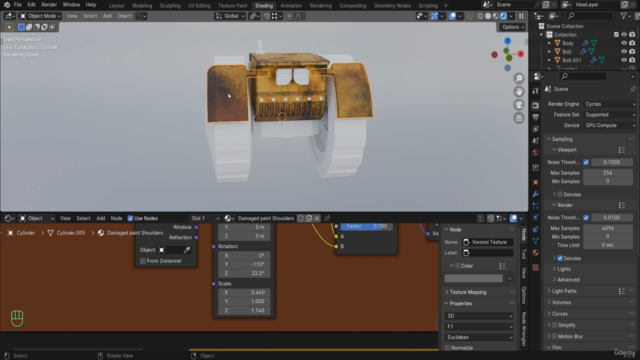Enable Motion Blur checkbox
The image size is (640, 360).
555,336
